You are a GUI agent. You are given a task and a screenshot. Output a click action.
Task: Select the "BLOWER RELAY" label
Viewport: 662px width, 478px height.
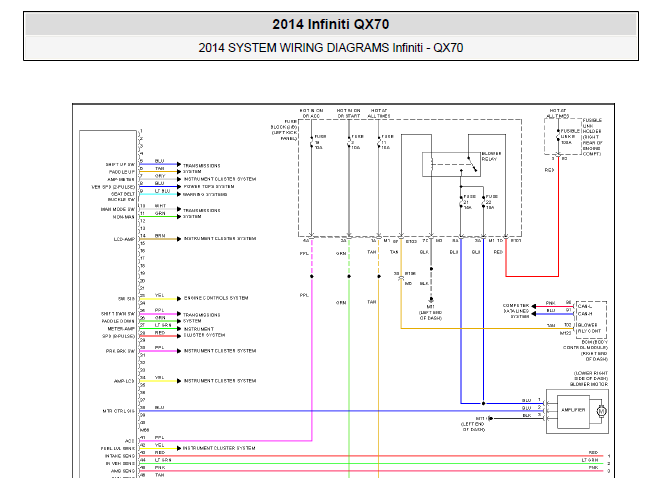[x=491, y=156]
